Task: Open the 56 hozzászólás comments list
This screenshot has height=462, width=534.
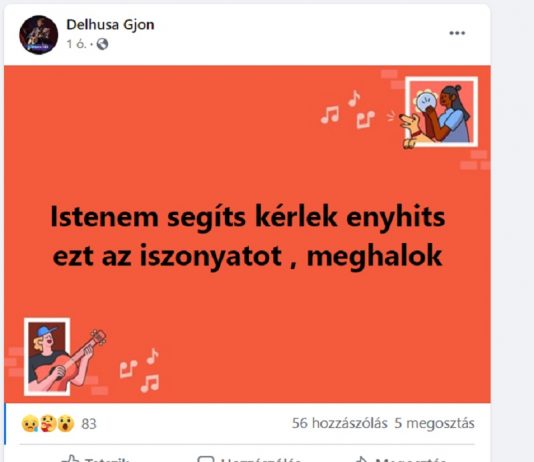Action: click(340, 423)
